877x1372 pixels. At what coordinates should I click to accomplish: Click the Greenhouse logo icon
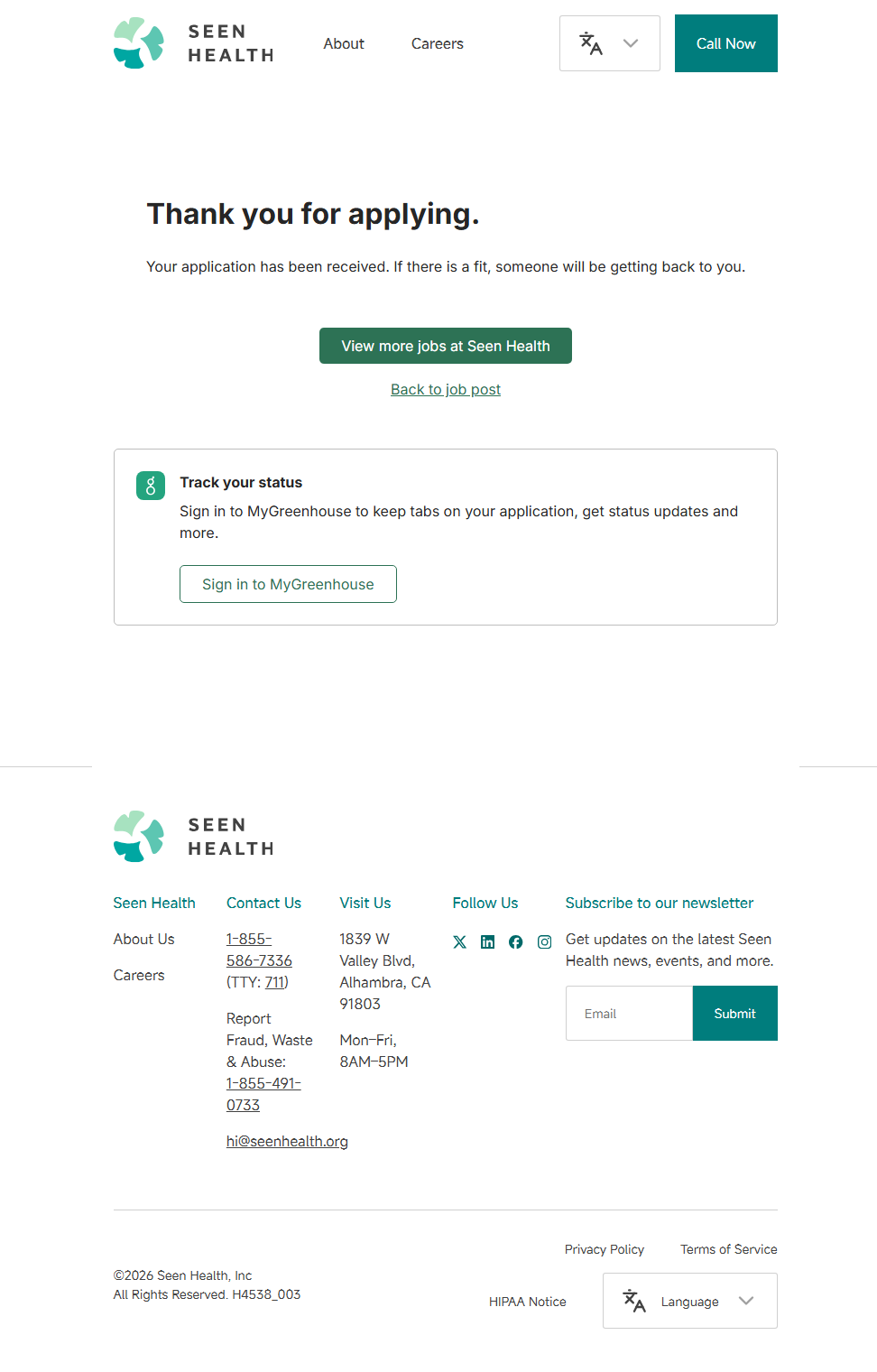[151, 486]
